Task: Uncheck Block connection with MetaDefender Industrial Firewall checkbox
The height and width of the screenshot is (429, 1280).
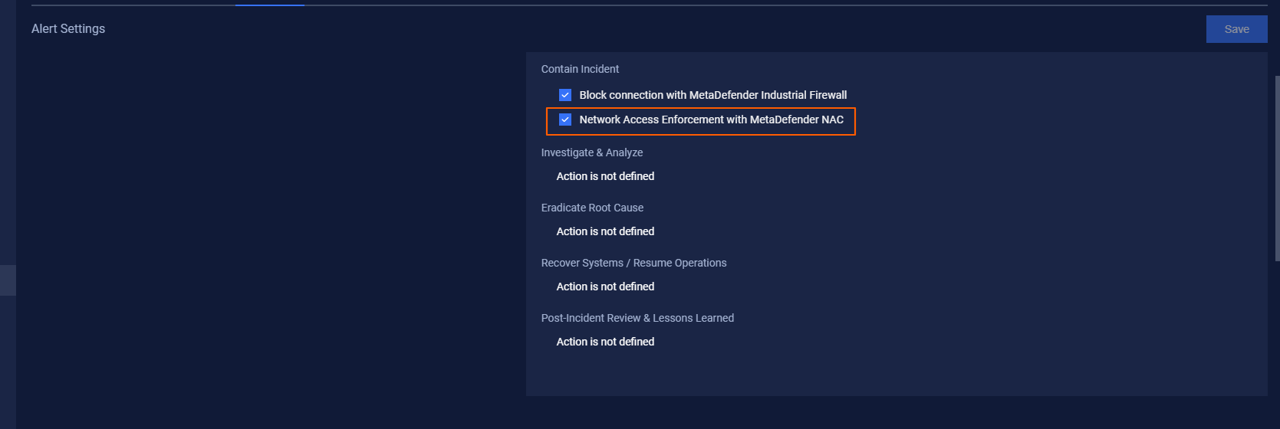Action: (565, 95)
